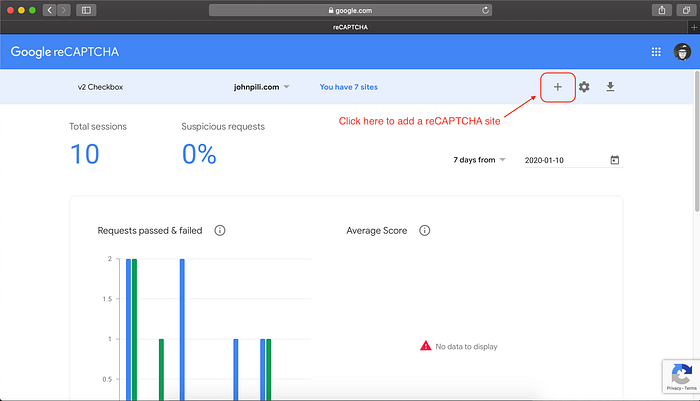Open the Safari share button
The image size is (700, 401).
[x=662, y=10]
